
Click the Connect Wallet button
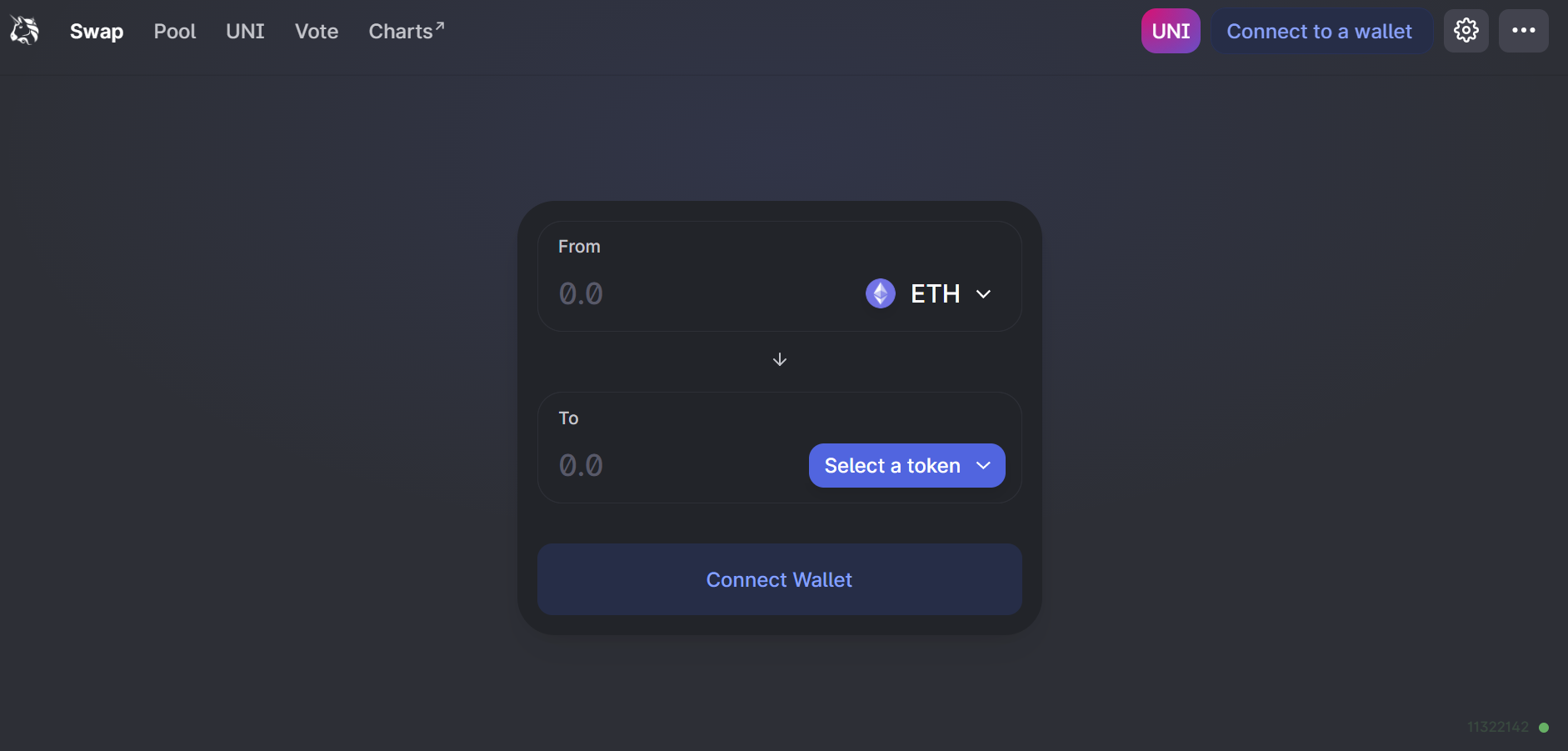[779, 579]
